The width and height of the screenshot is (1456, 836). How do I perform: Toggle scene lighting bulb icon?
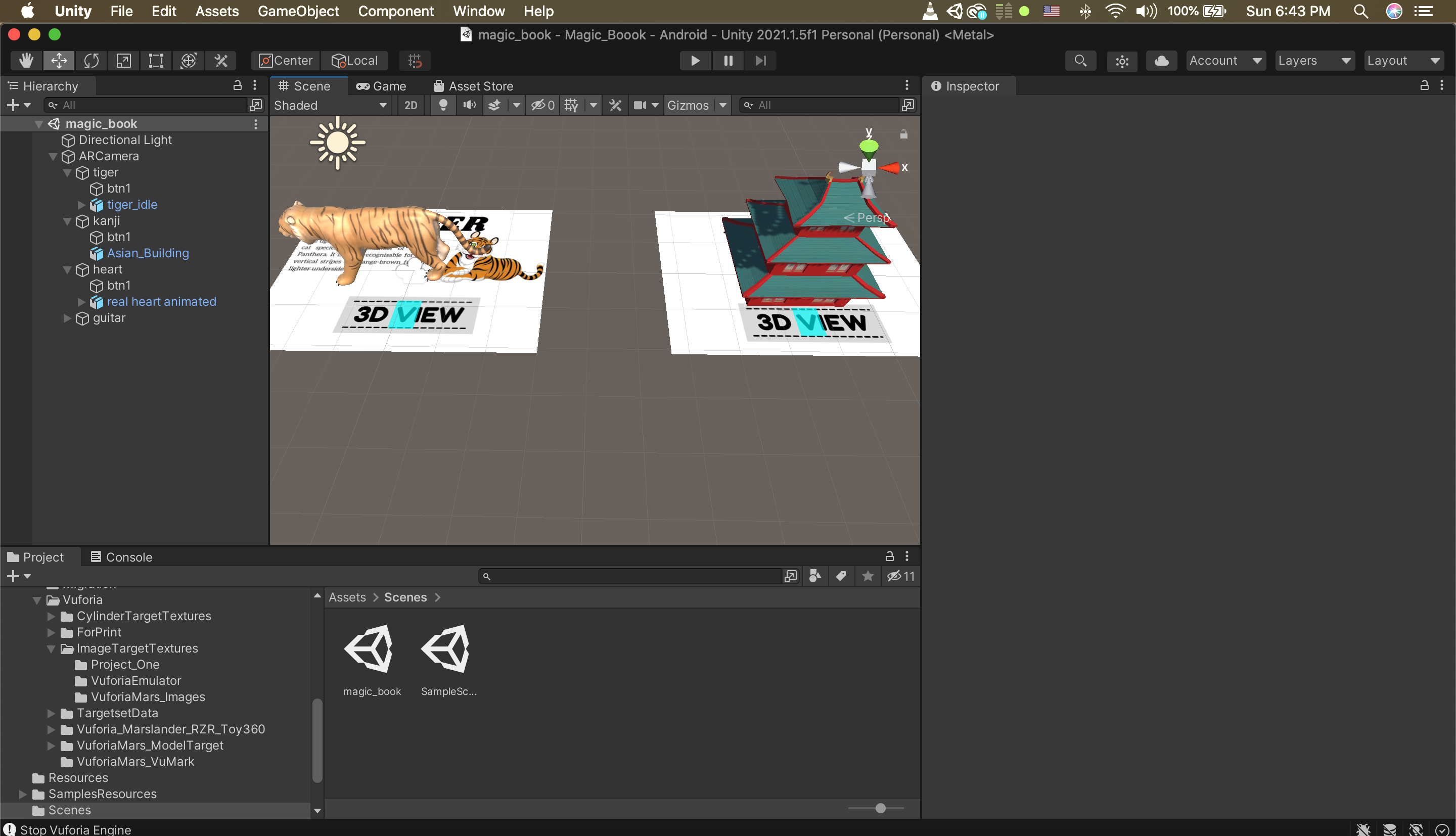[443, 105]
